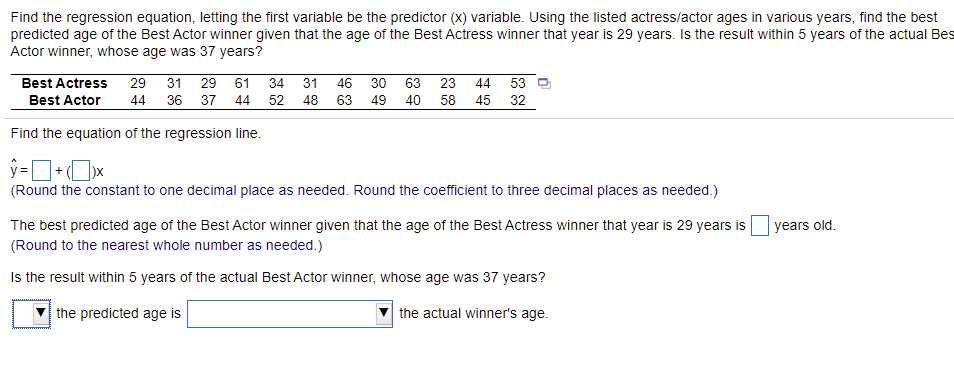Select the Best Actor row header
The width and height of the screenshot is (954, 376).
[x=64, y=100]
